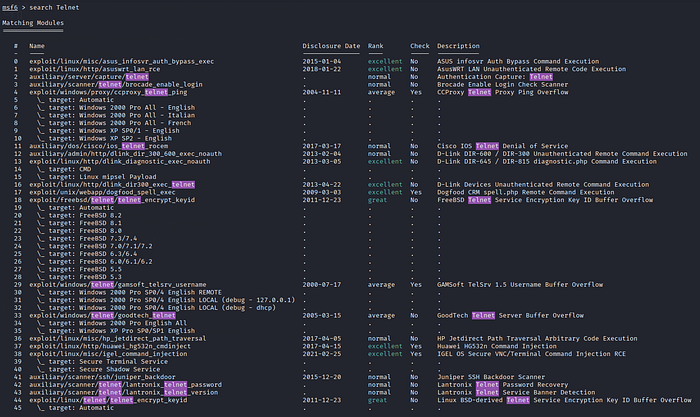Select exploit/linux/http/asuswrt_lan_rce module name
700x417 pixels.
coord(95,69)
